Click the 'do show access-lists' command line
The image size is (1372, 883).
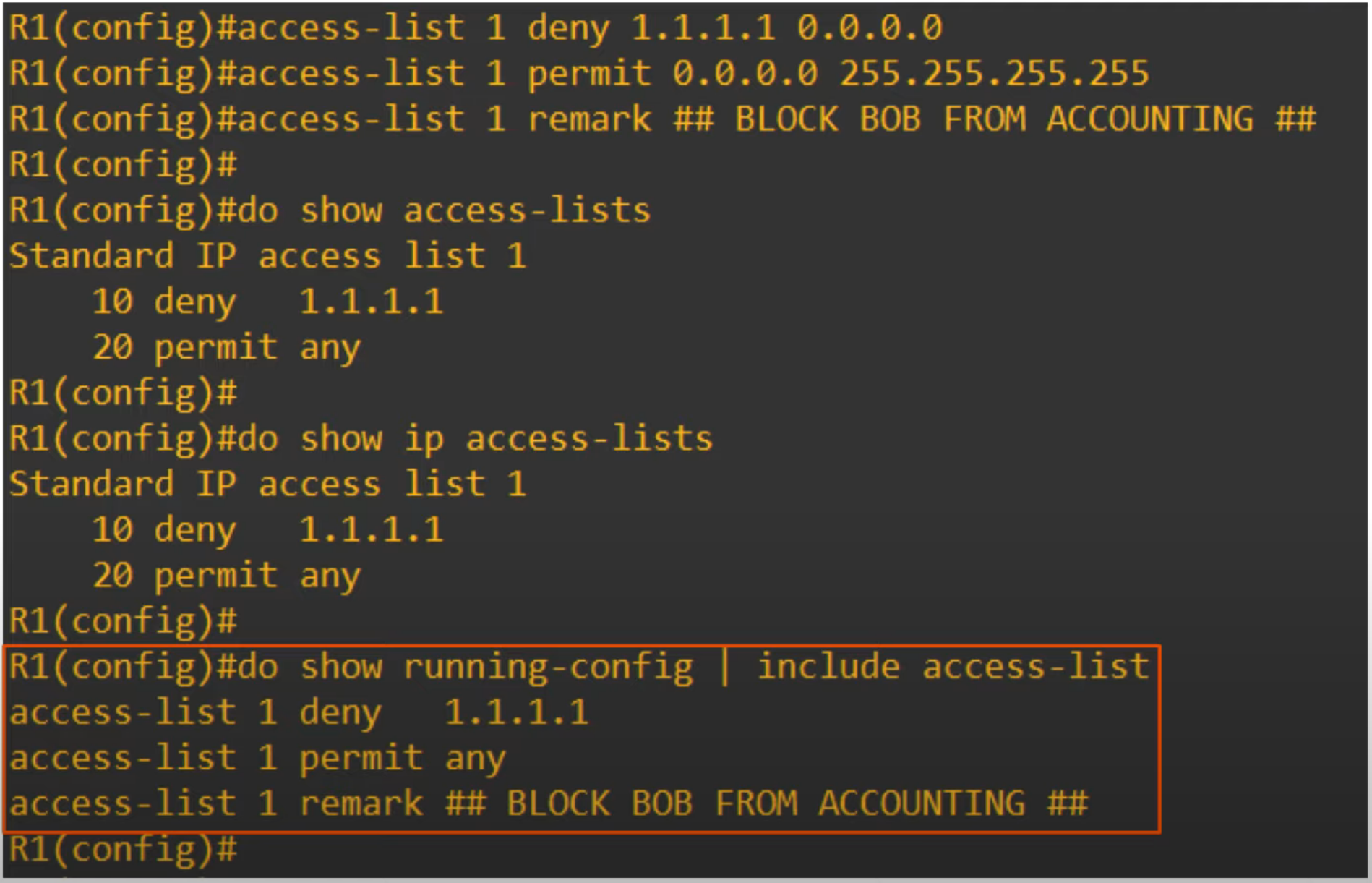pyautogui.click(x=330, y=210)
